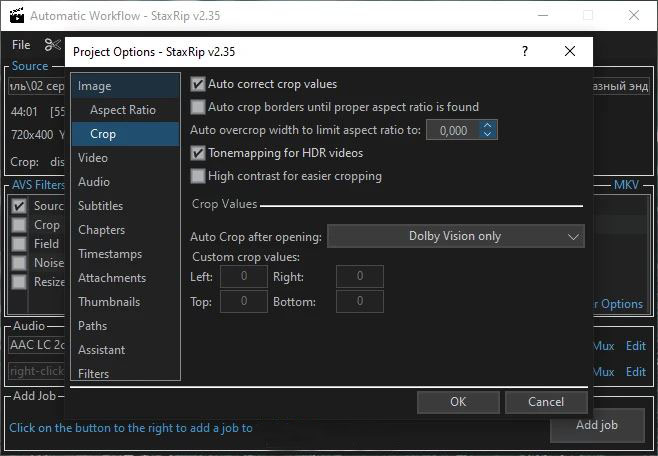Confirm options with the OK button

coord(458,402)
